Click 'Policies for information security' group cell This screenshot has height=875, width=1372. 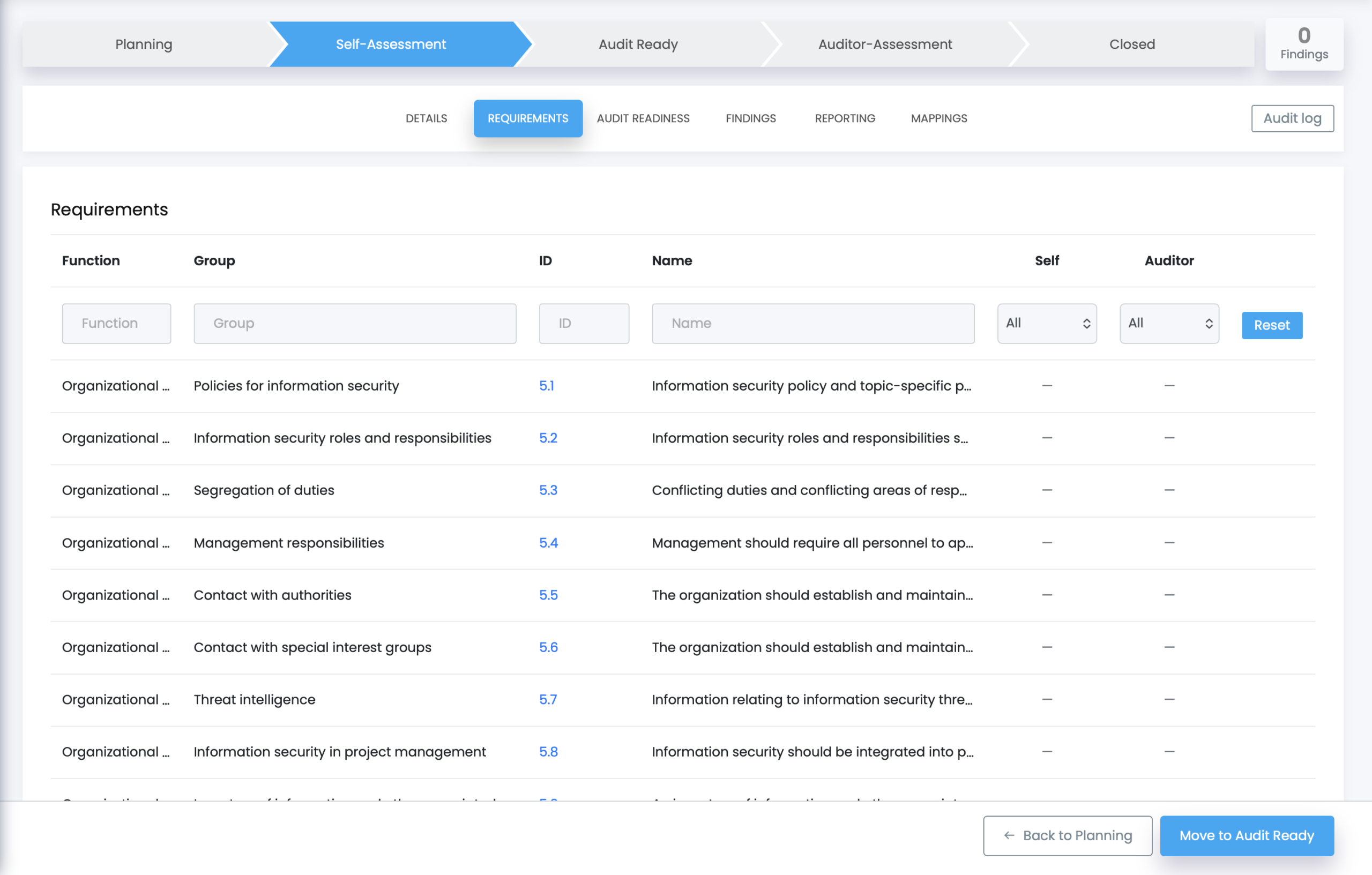point(296,386)
